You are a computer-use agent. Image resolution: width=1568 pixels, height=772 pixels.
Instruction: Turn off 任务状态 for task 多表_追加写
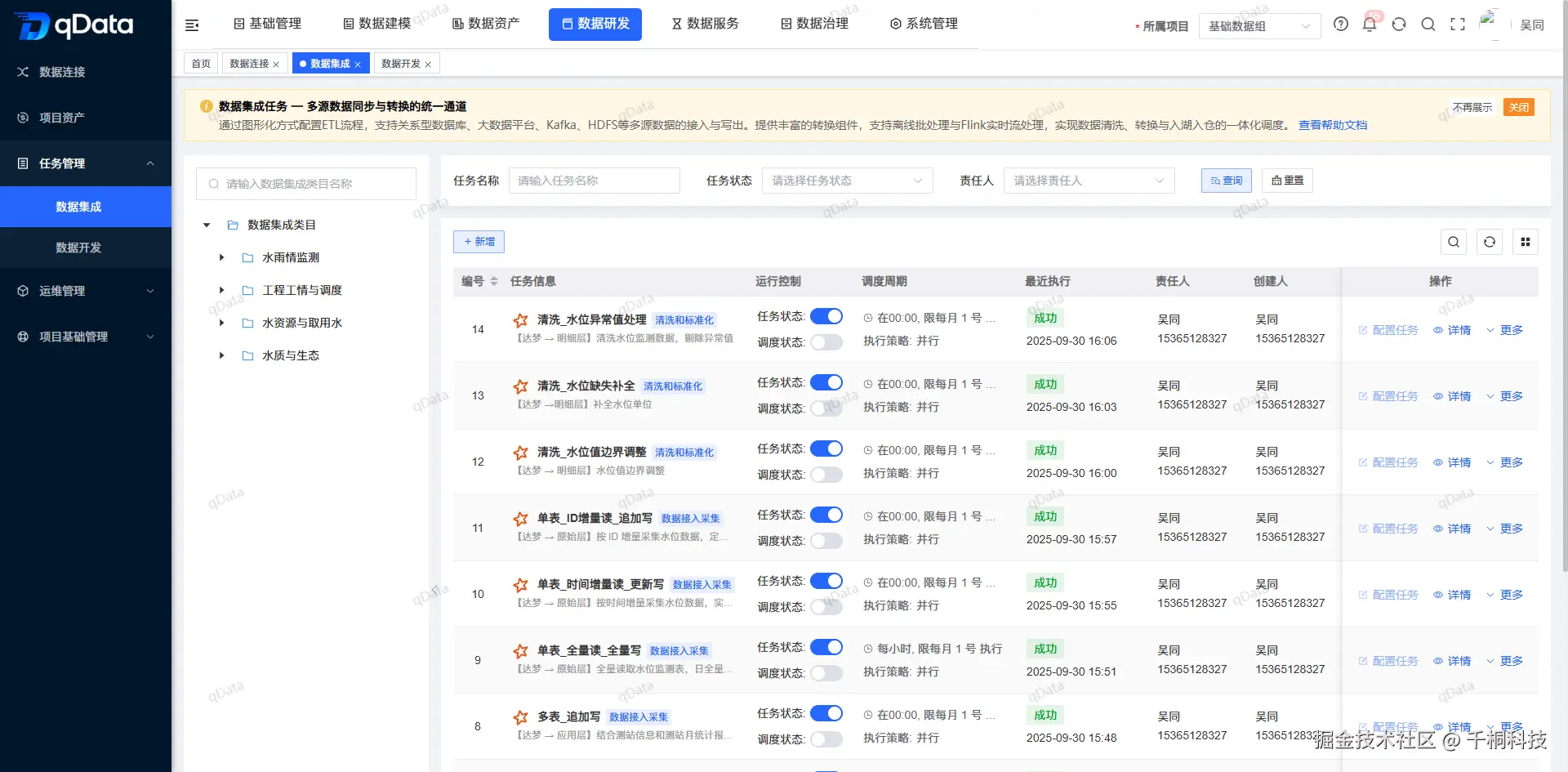pos(826,712)
